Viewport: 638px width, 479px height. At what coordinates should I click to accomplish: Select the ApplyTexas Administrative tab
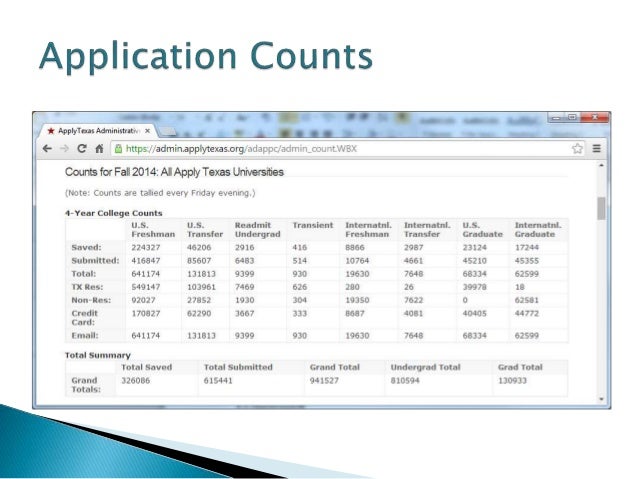99,131
